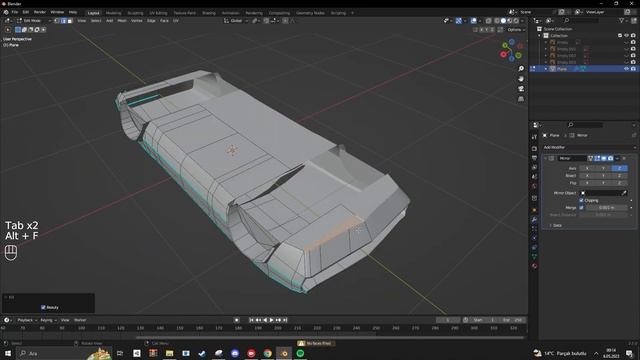Switch to the Shading workspace tab
The width and height of the screenshot is (640, 360).
click(x=209, y=13)
